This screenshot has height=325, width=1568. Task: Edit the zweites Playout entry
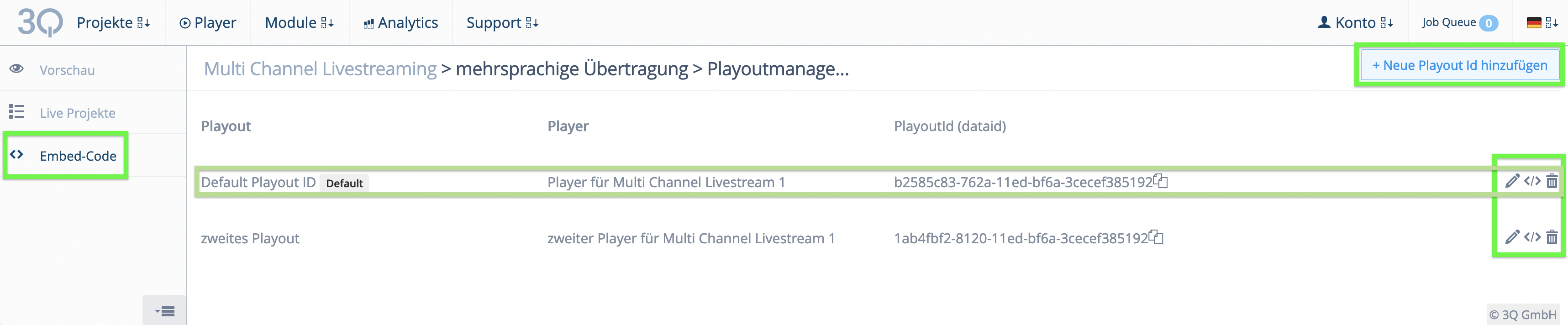pyautogui.click(x=1512, y=237)
